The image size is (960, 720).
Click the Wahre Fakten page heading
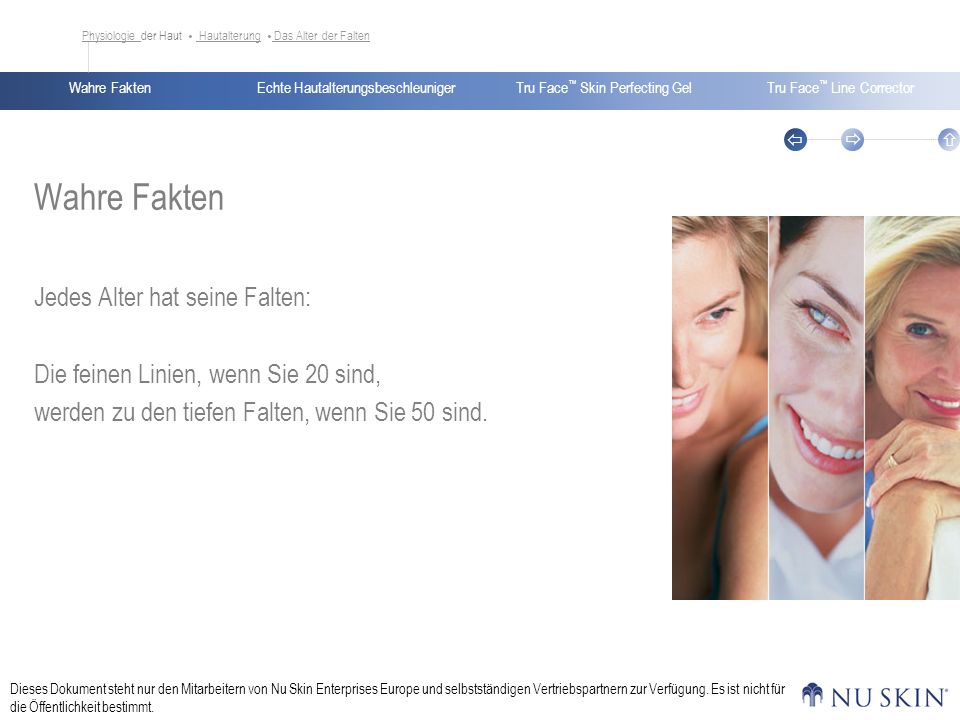pos(129,197)
